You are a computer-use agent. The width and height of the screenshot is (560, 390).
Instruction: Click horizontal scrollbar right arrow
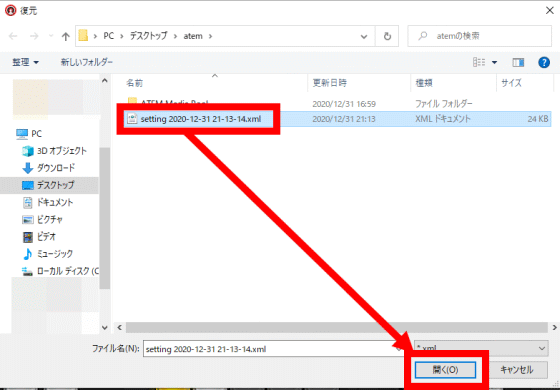[x=555, y=328]
